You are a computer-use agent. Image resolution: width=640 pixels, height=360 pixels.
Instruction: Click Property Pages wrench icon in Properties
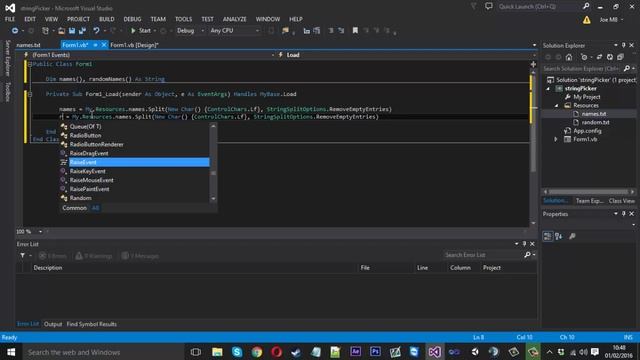click(x=572, y=236)
